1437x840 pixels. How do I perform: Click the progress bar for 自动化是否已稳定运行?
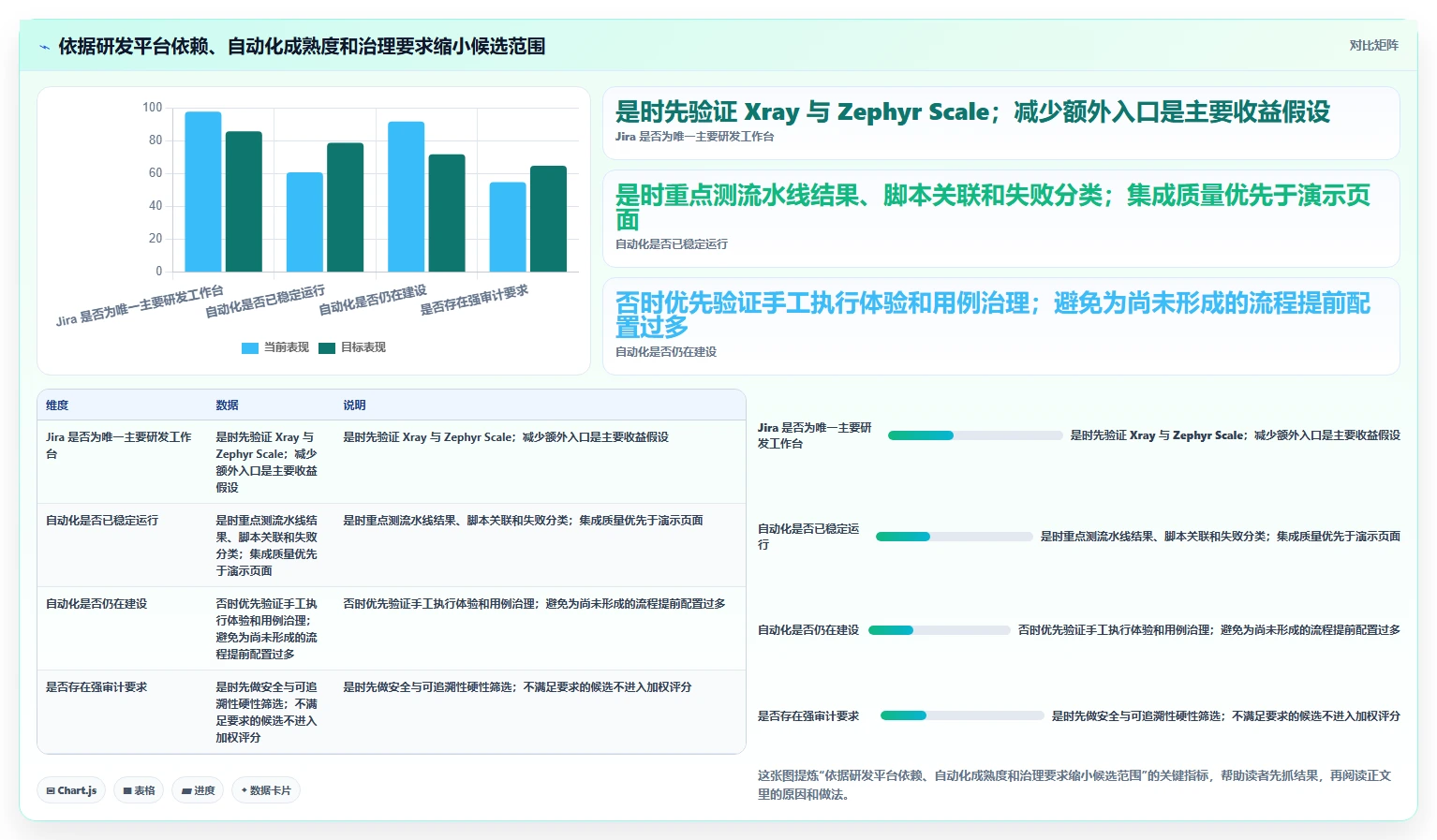point(954,537)
